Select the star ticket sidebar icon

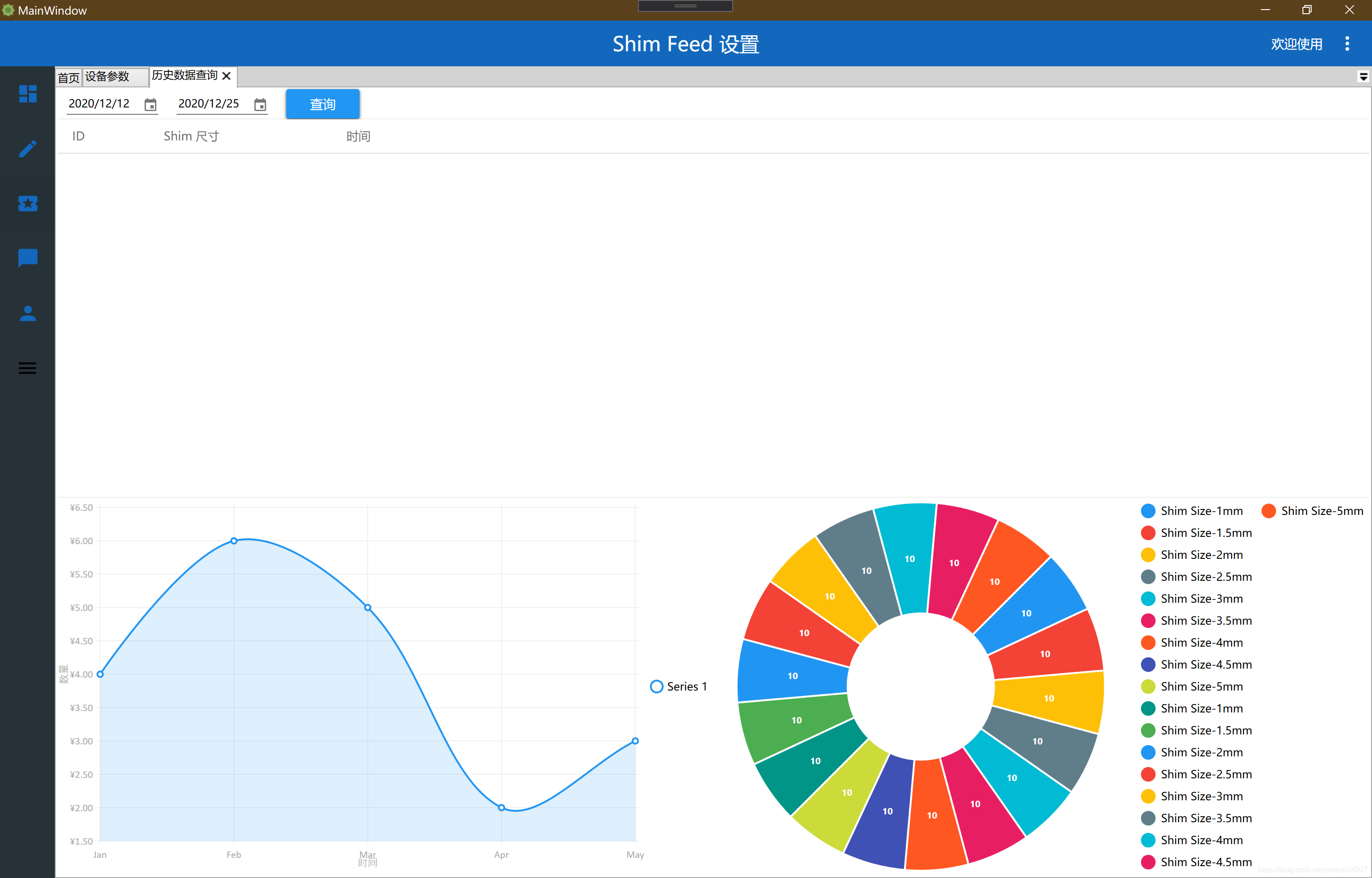(x=27, y=203)
